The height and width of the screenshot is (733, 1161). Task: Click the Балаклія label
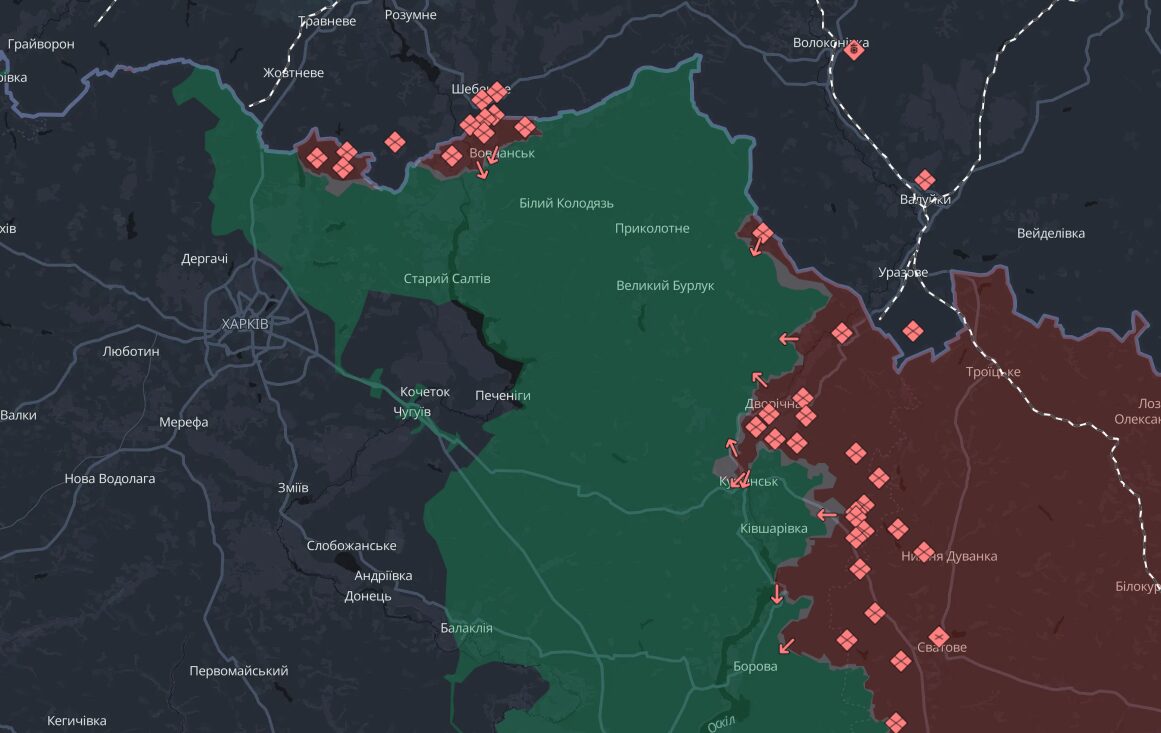pos(466,628)
